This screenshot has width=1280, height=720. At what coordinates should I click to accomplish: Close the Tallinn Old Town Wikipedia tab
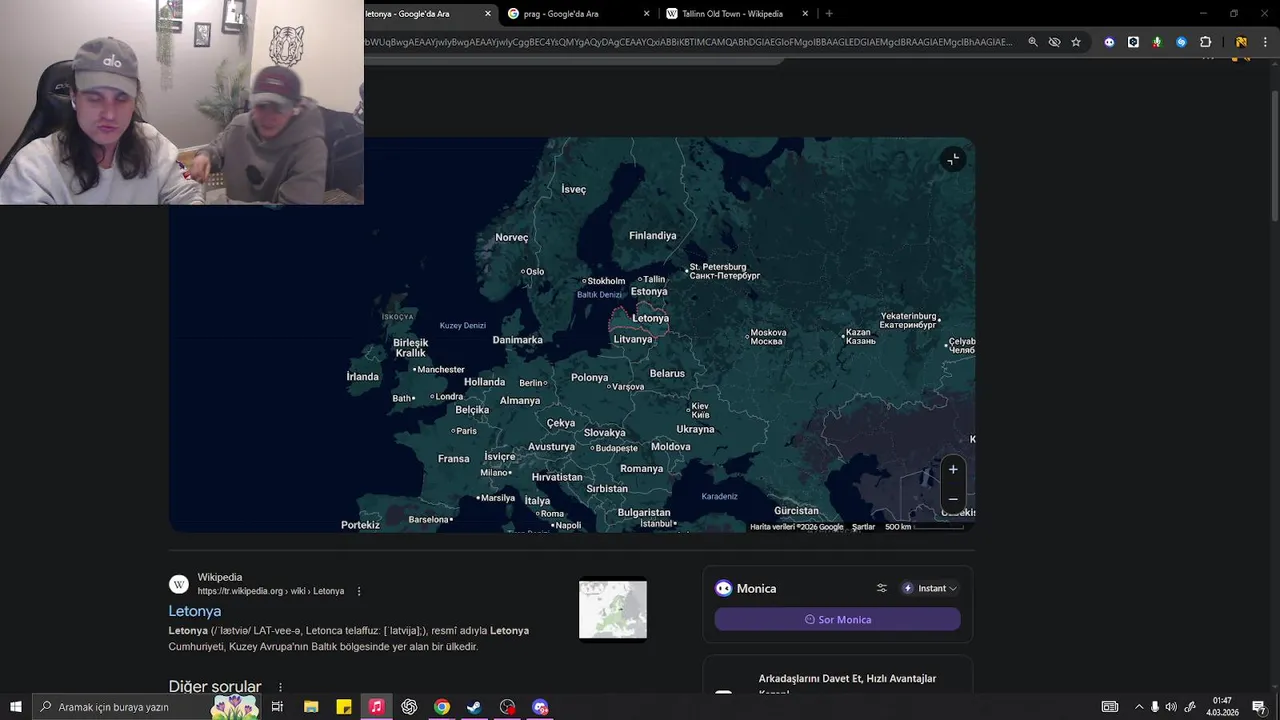[x=805, y=14]
